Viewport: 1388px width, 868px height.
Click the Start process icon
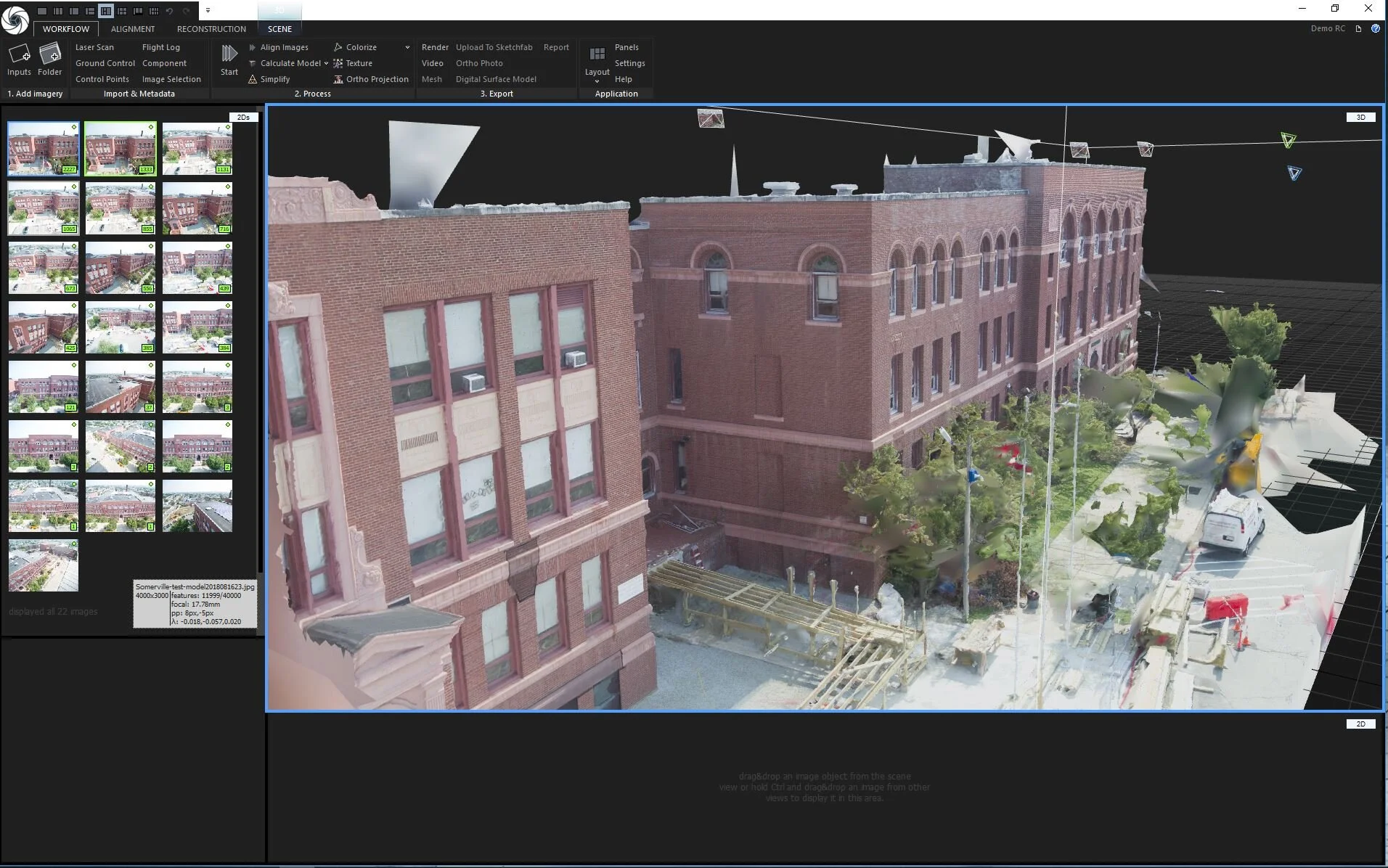229,53
